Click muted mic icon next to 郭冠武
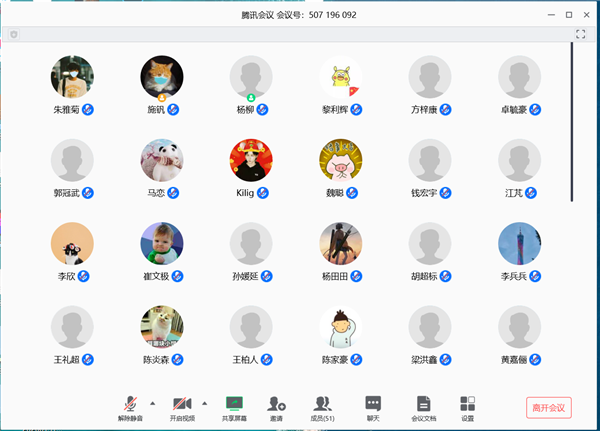Screen dimensions: 600x431 [x=88, y=193]
